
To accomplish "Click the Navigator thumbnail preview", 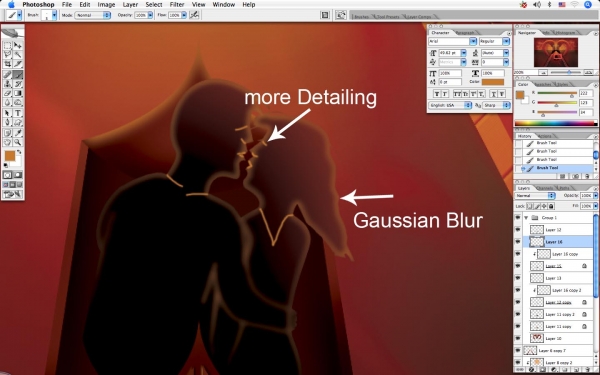I will point(556,53).
